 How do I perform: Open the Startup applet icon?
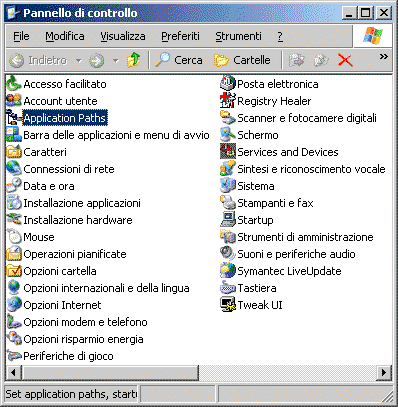point(228,220)
